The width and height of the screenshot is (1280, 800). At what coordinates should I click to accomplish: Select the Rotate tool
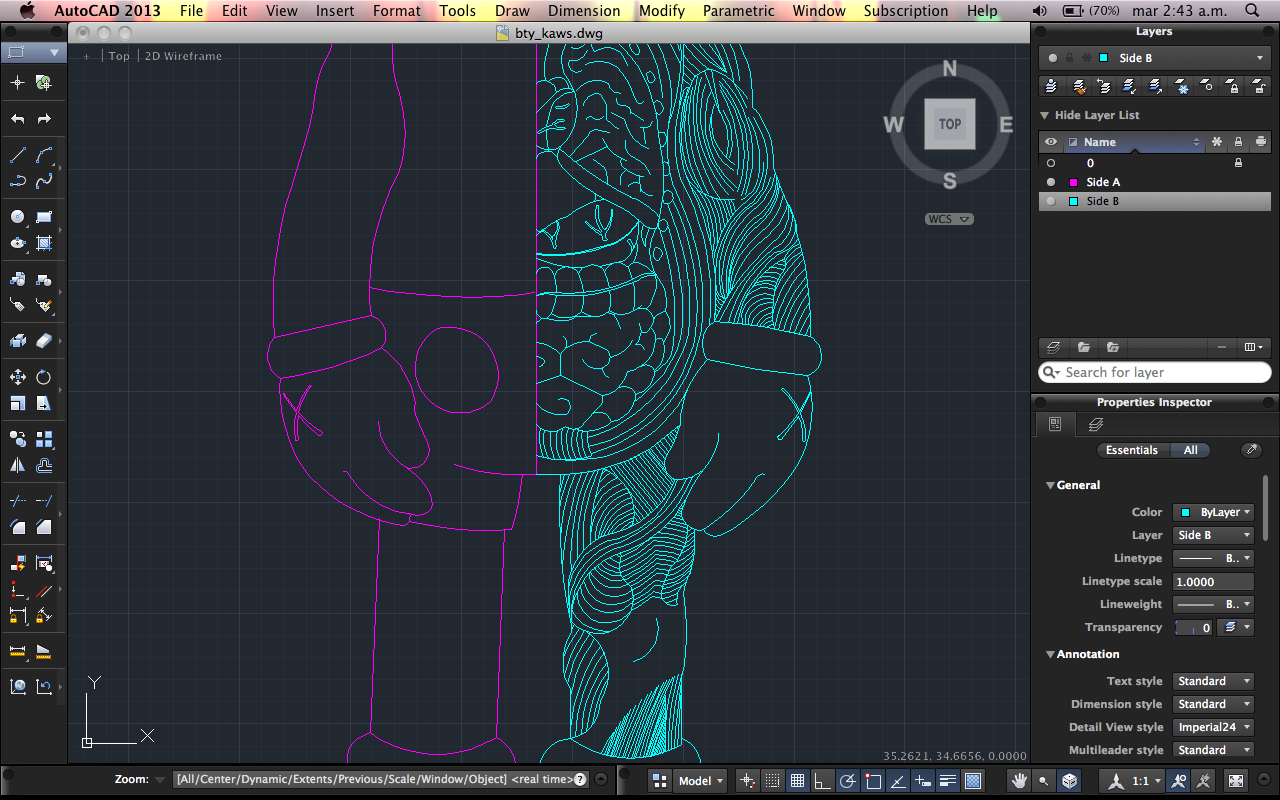(44, 377)
